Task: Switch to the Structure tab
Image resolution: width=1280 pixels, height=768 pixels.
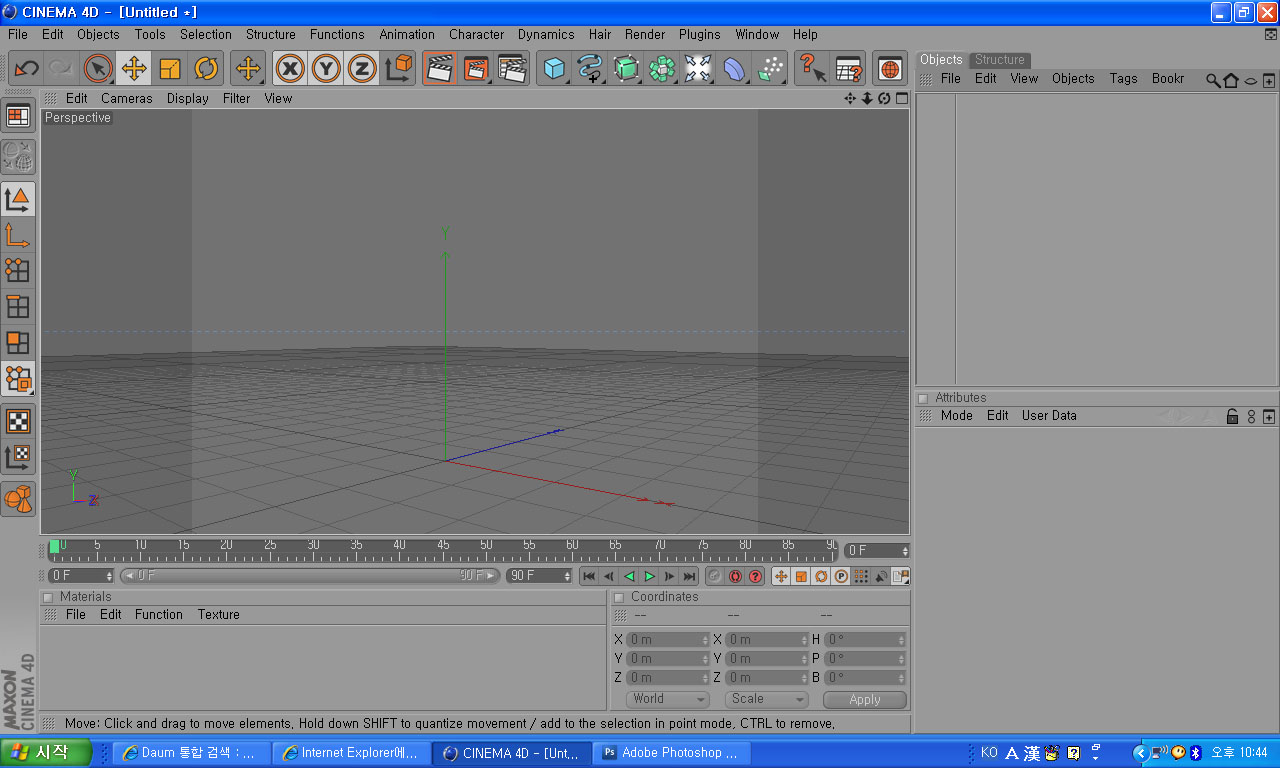Action: click(x=1000, y=60)
